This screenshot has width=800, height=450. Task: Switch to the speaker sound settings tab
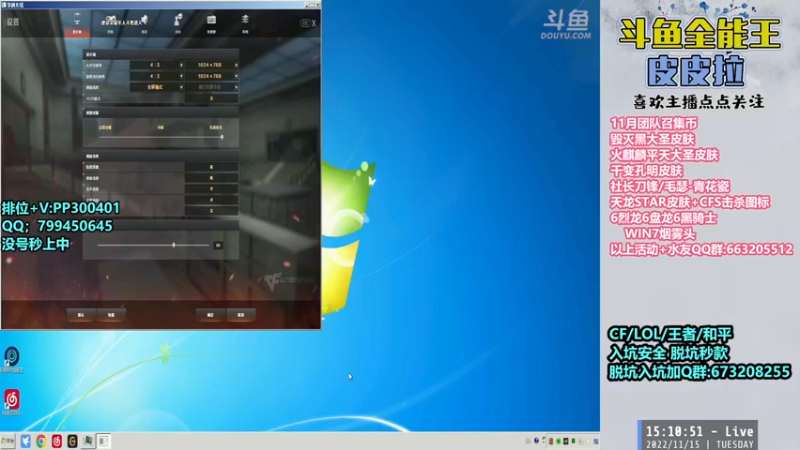[144, 22]
